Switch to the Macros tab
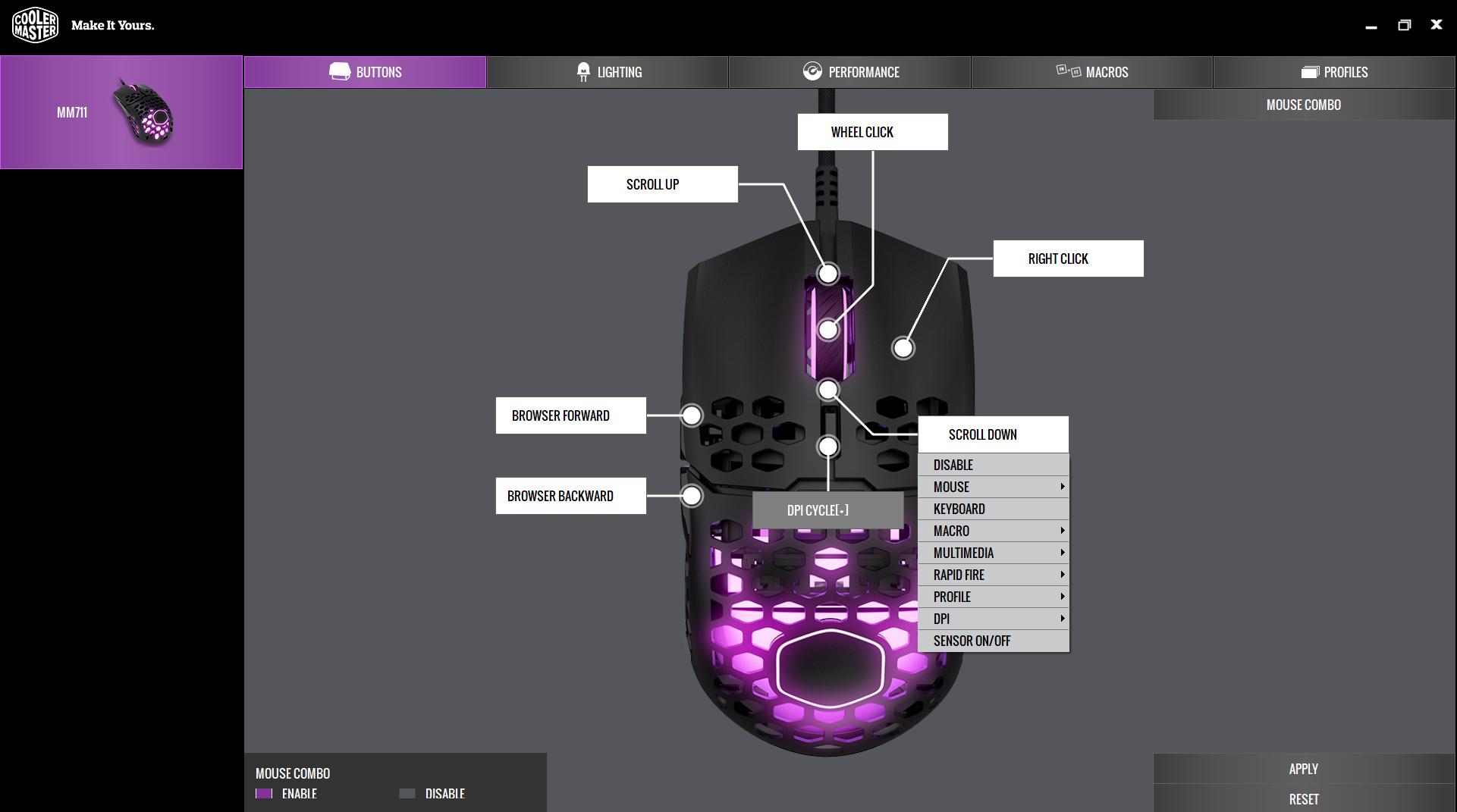Image resolution: width=1457 pixels, height=812 pixels. click(x=1092, y=72)
